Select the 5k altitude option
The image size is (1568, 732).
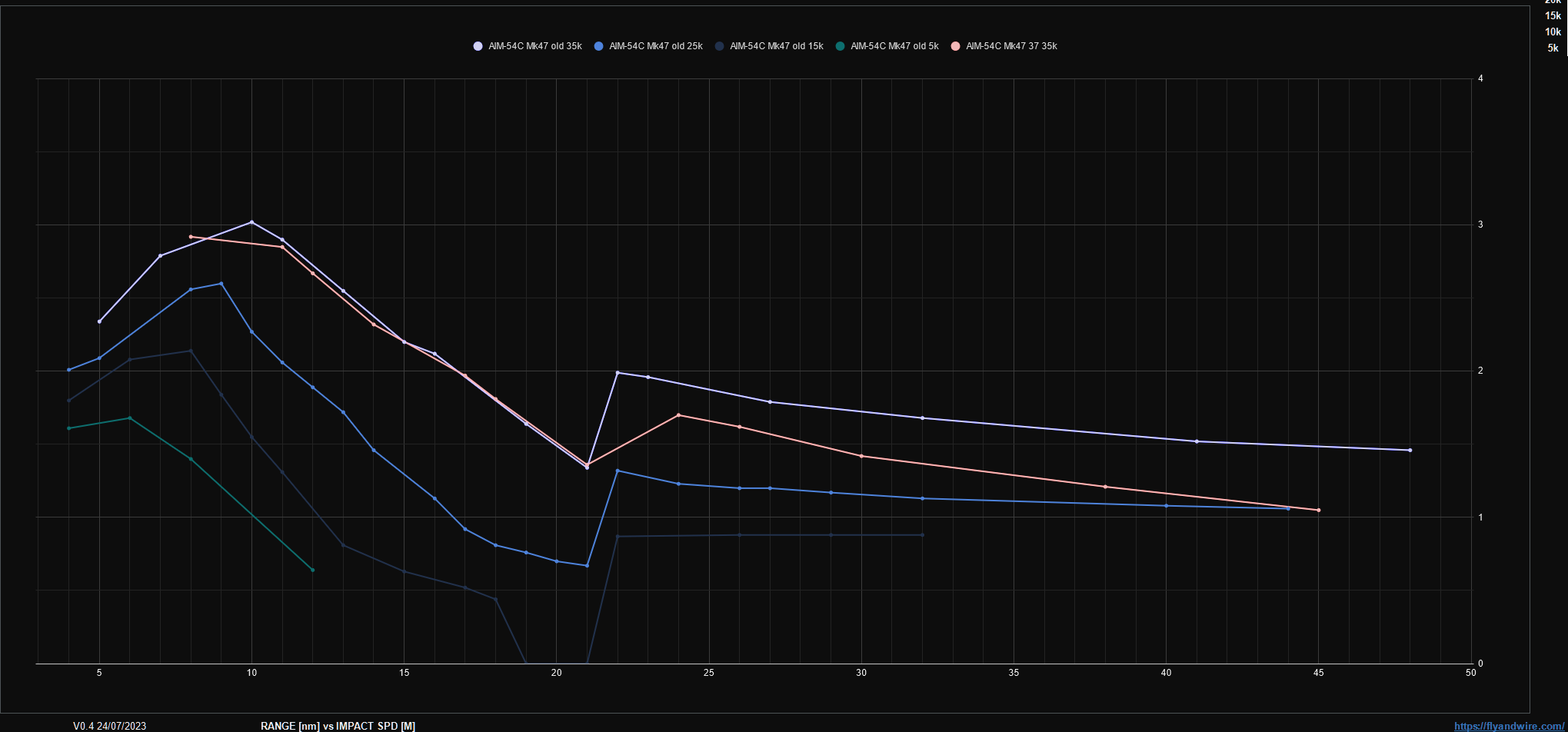pyautogui.click(x=1553, y=48)
